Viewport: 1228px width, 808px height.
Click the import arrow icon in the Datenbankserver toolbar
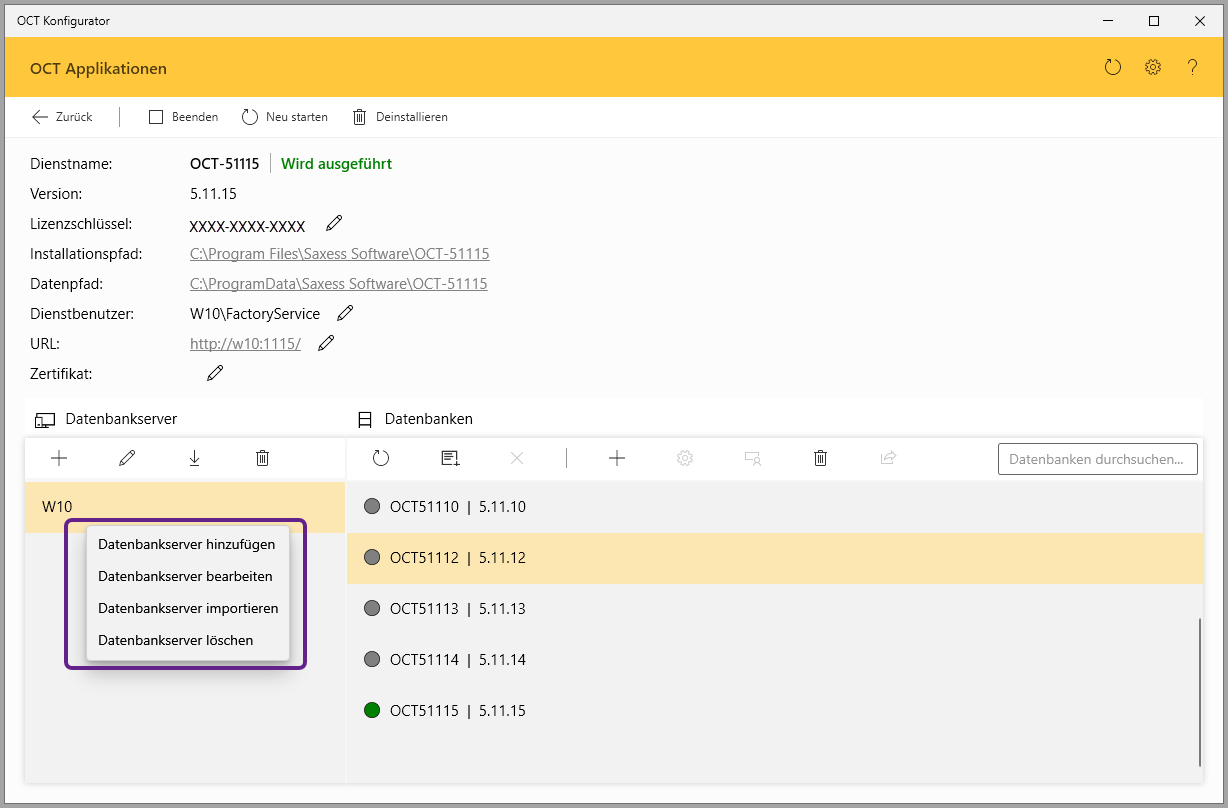[x=194, y=458]
